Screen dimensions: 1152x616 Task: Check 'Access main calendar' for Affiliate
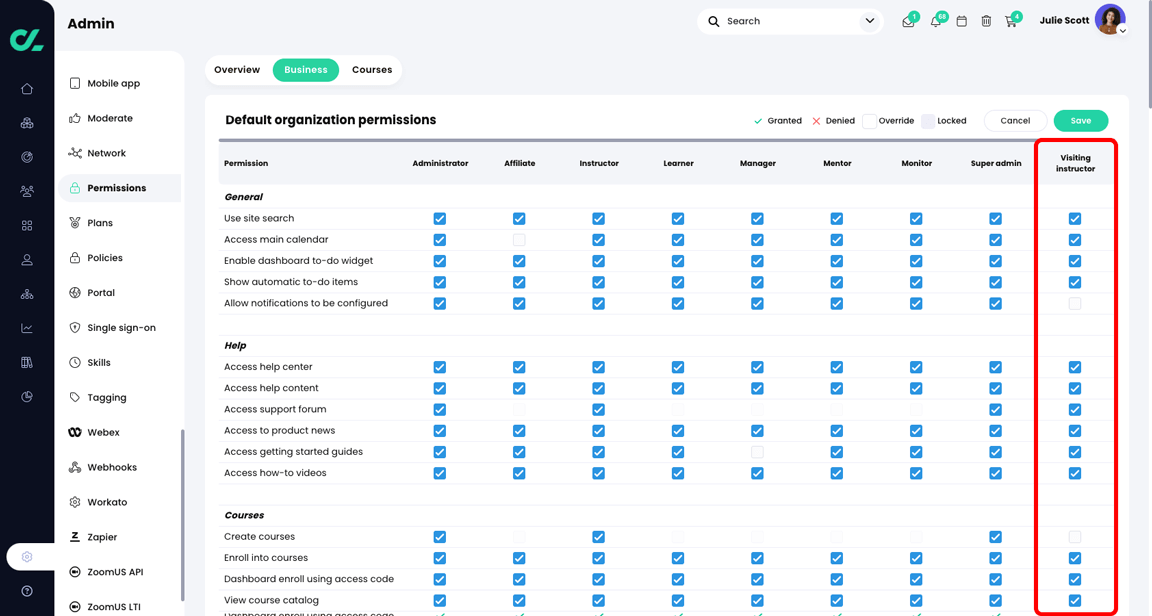click(519, 239)
